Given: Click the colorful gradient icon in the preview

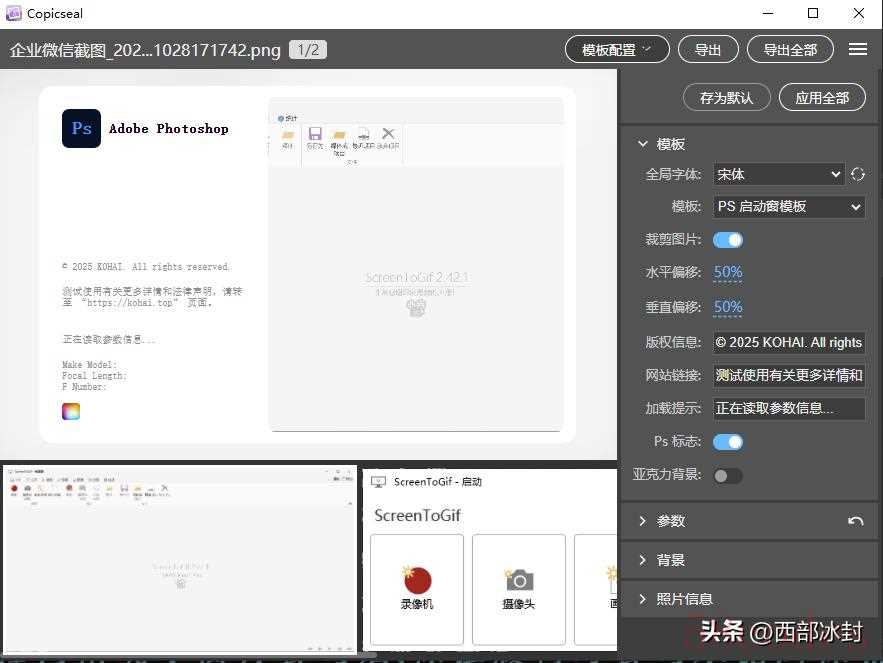Looking at the screenshot, I should [x=71, y=411].
